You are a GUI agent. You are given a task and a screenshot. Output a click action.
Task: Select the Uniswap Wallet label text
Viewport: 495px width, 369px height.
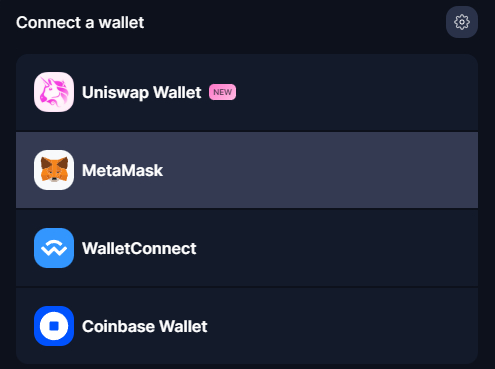(142, 92)
